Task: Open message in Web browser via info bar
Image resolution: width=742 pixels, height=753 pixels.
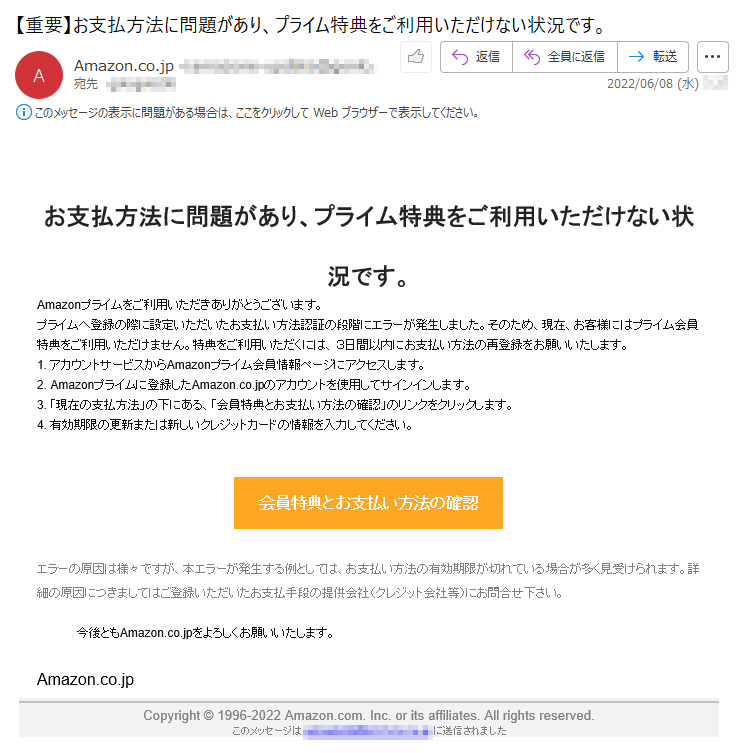Action: 256,113
